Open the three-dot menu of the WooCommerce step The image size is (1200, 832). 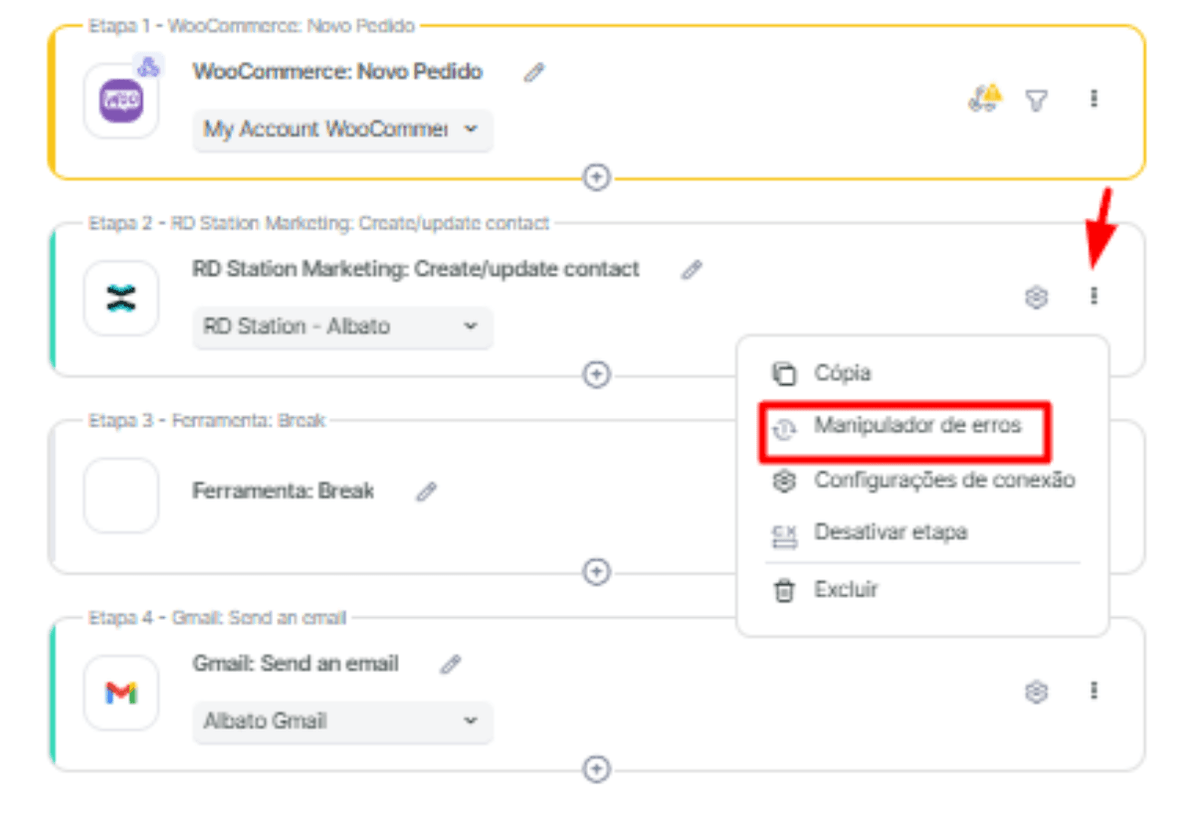[1094, 98]
